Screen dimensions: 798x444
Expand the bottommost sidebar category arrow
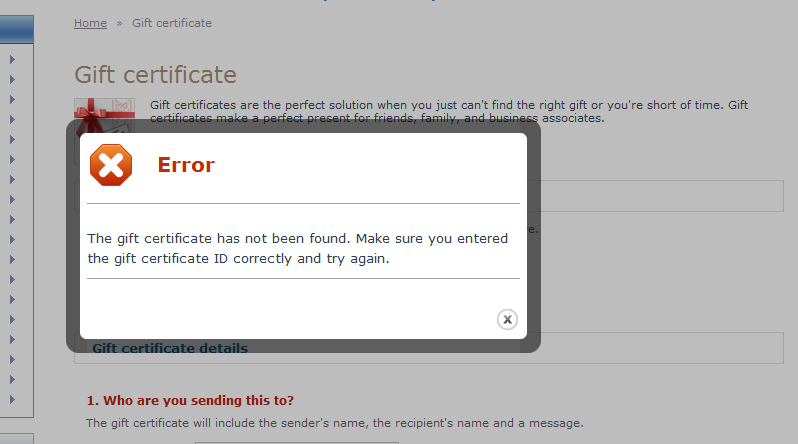coord(12,399)
